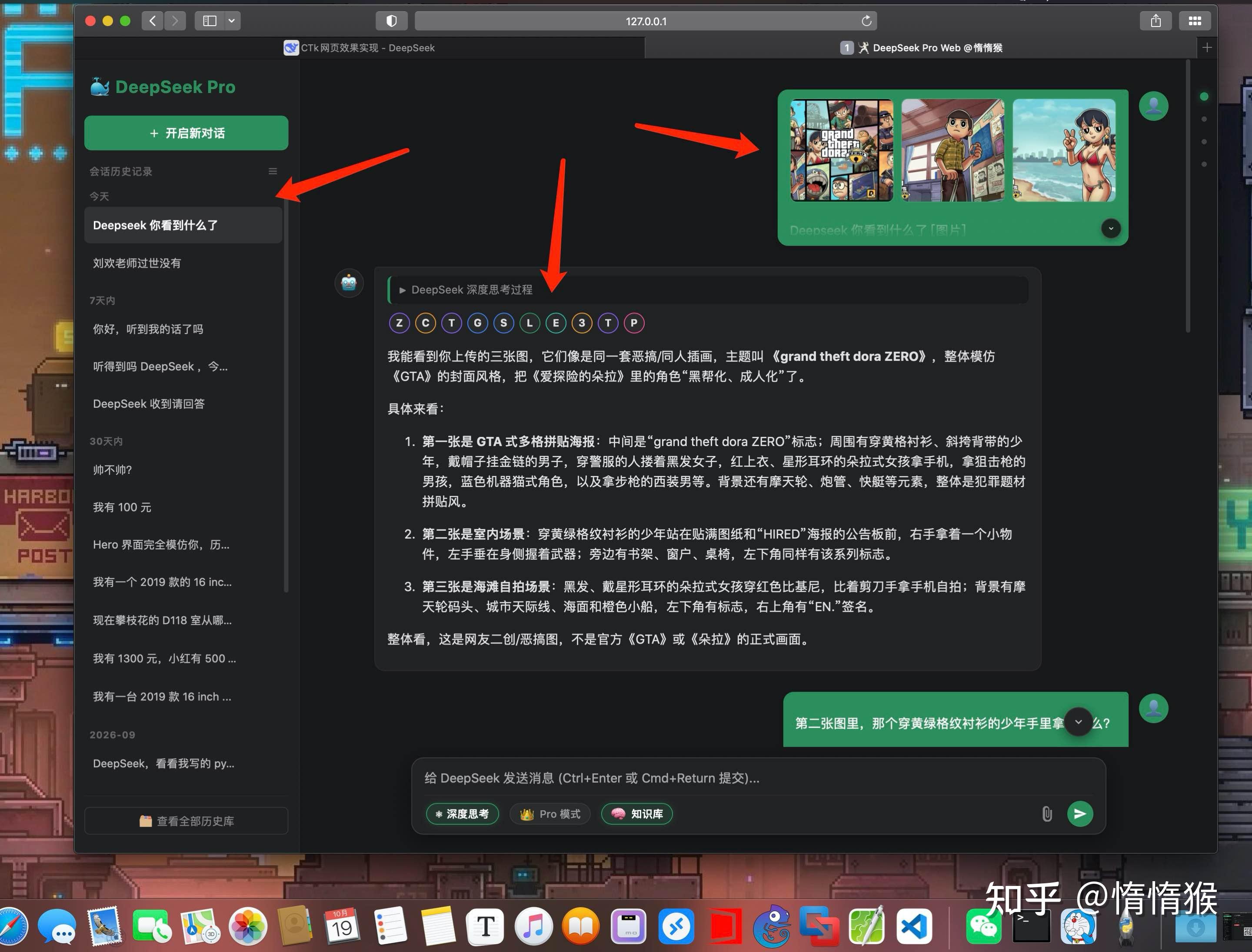Toggle 深度思考 mode
Image resolution: width=1252 pixels, height=952 pixels.
point(463,814)
